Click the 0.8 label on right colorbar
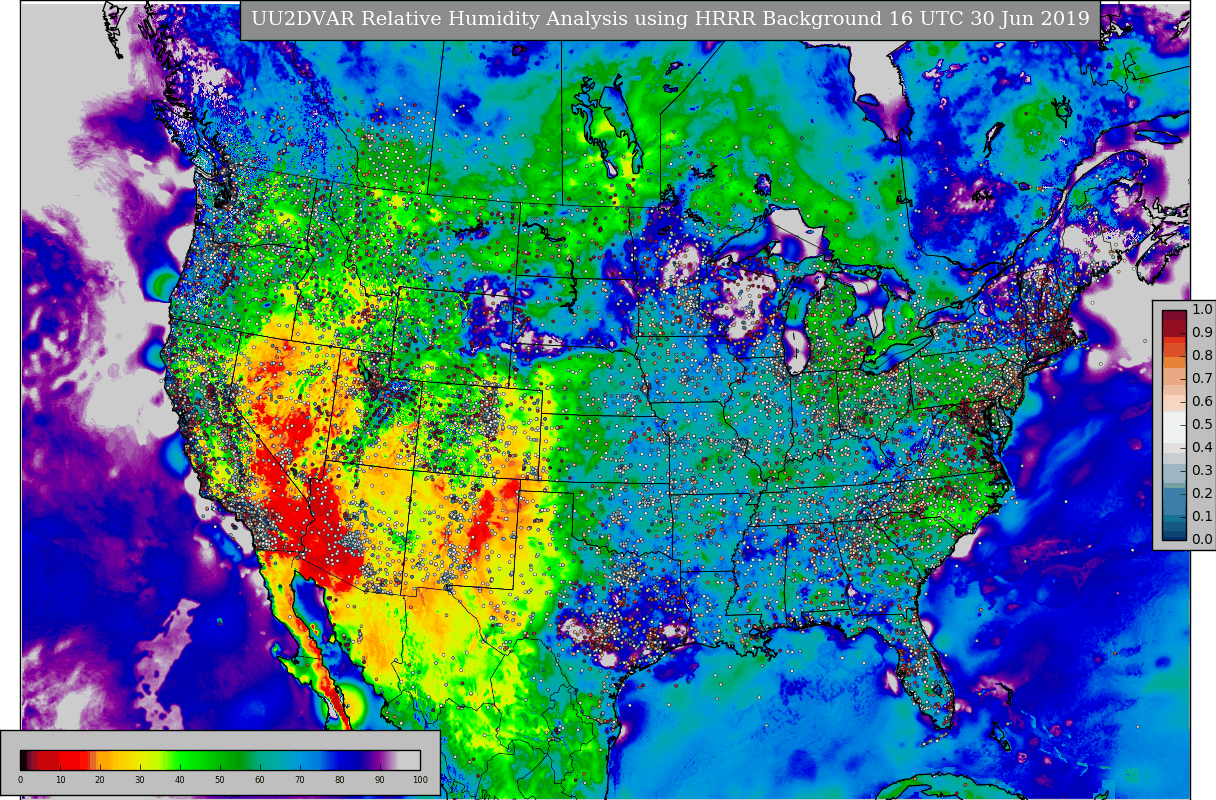The width and height of the screenshot is (1216, 800). 1202,356
